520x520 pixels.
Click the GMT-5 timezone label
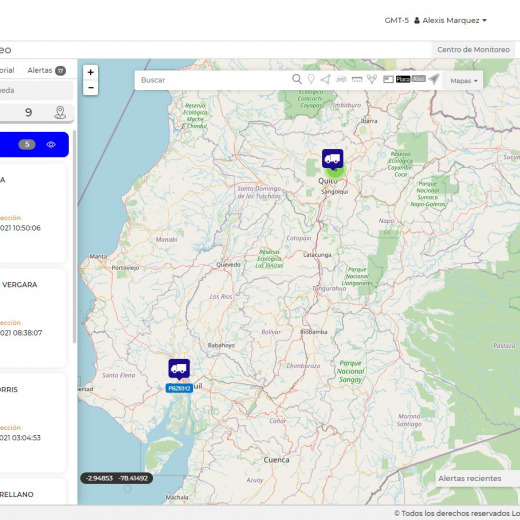(396, 20)
